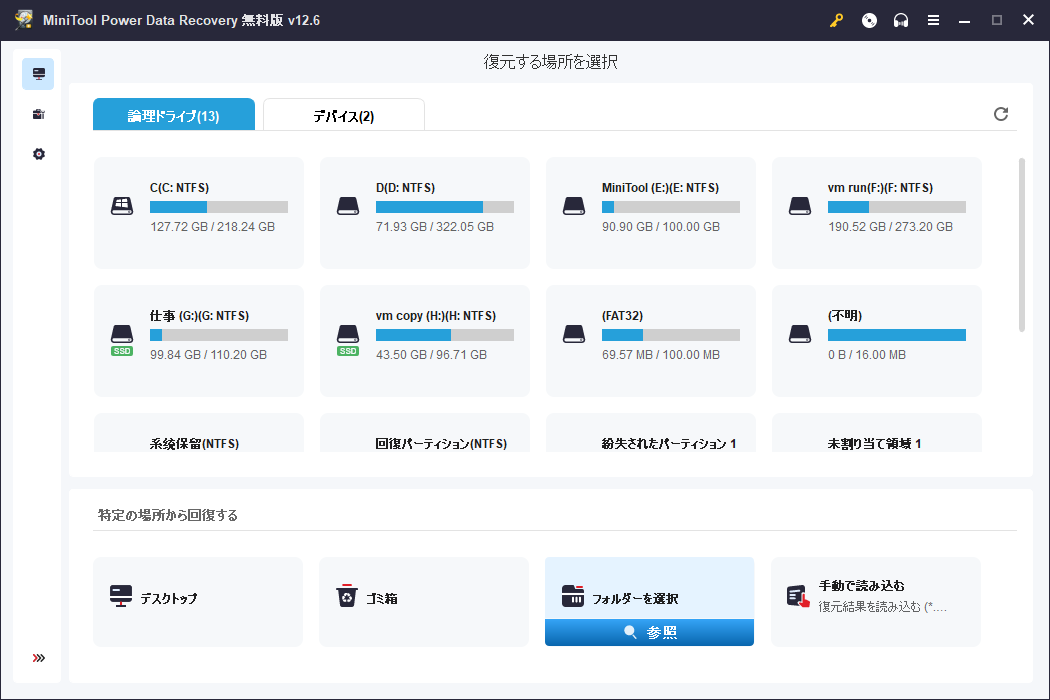Click the 参照 browse button
Image resolution: width=1050 pixels, height=700 pixels.
click(x=649, y=632)
